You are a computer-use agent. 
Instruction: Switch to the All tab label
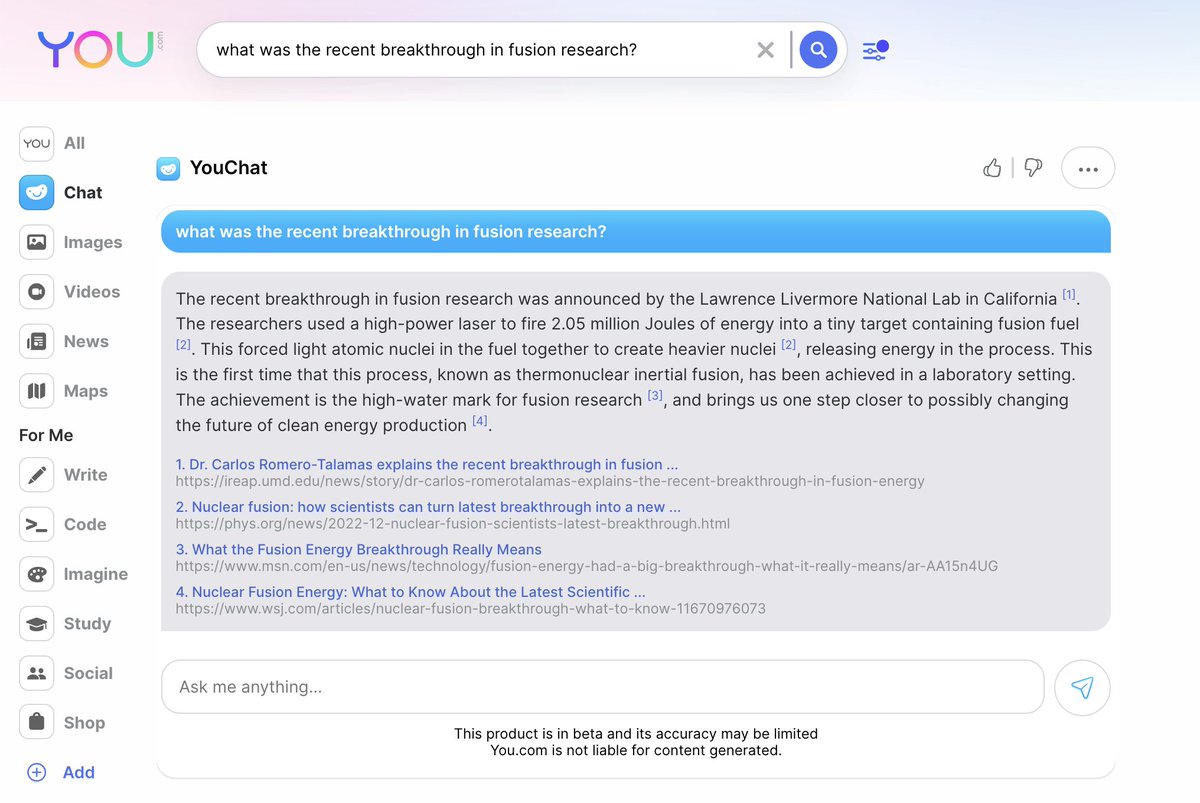pos(75,143)
